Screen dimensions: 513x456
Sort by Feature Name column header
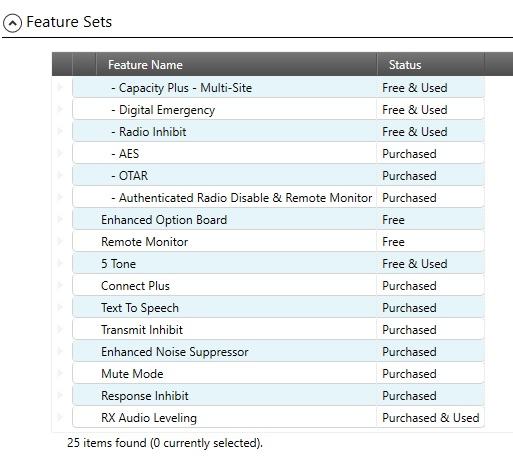237,64
